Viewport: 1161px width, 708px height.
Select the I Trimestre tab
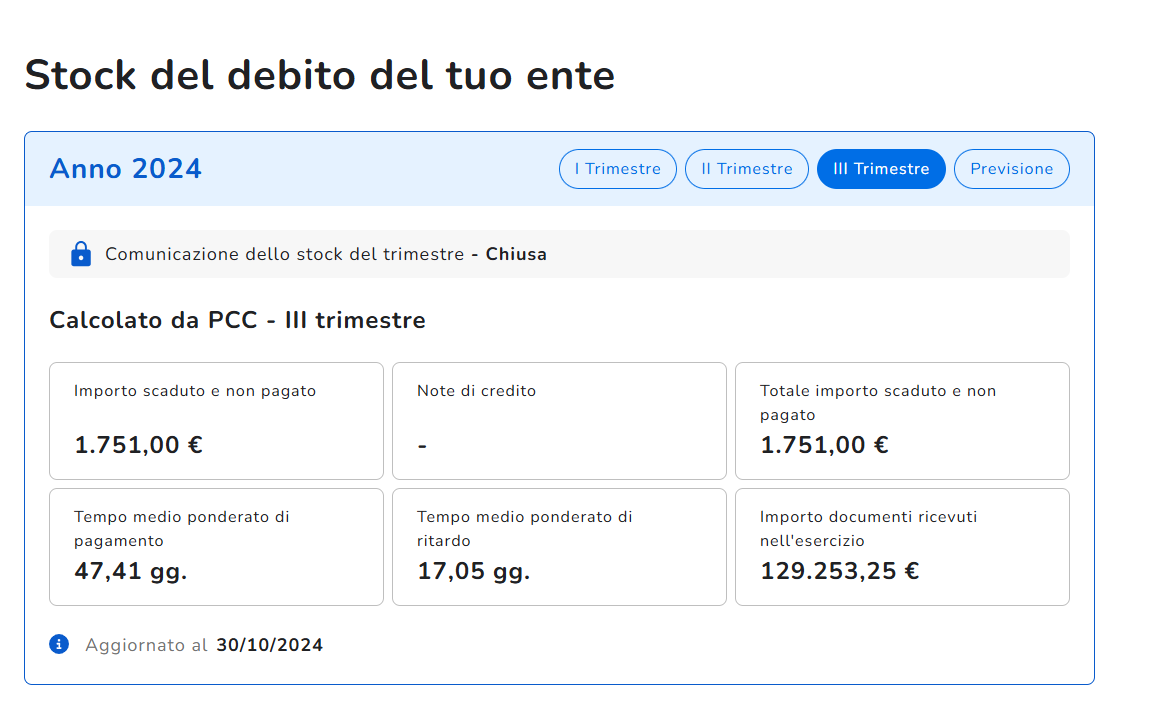(617, 169)
